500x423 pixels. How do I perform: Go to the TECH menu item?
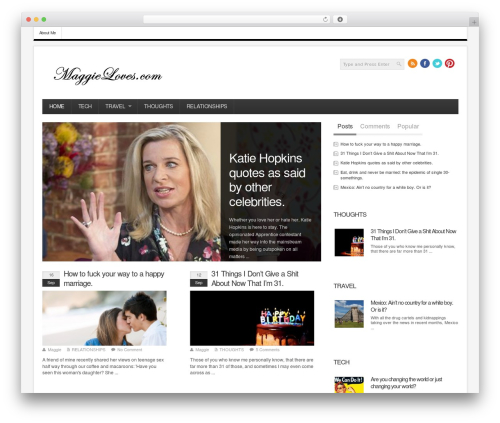[85, 106]
